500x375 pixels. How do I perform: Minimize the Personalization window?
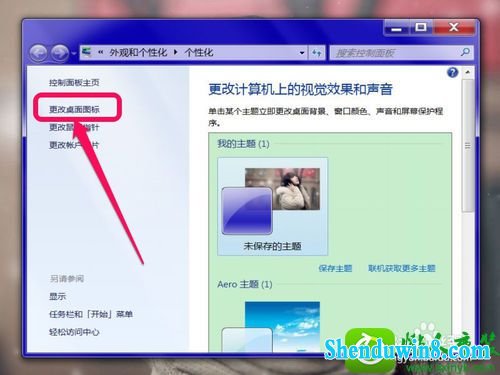coord(396,28)
